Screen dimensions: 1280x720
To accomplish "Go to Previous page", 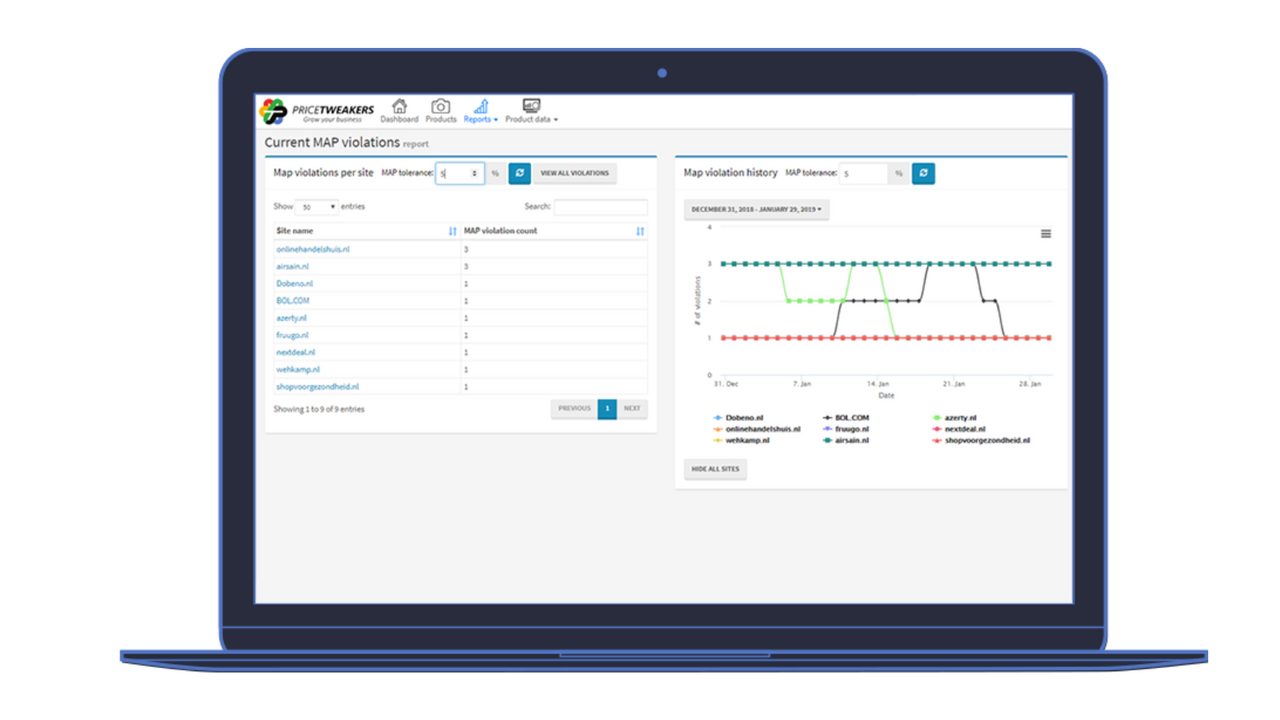I will (574, 408).
